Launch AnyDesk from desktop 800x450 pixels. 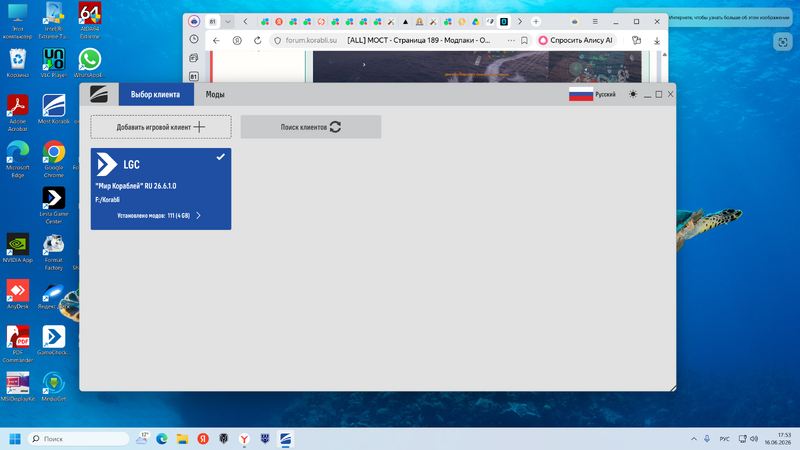tap(17, 294)
